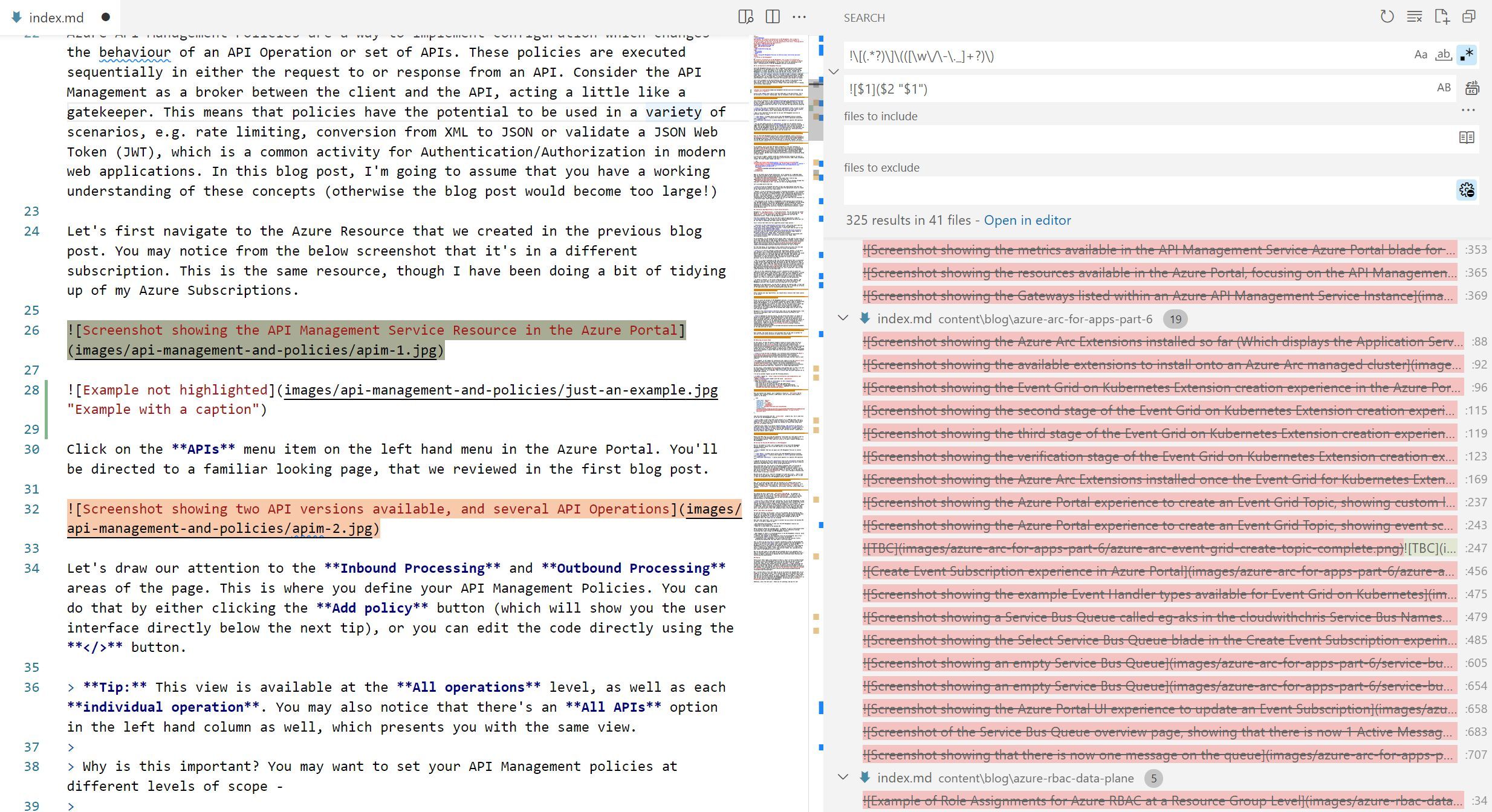Split the editor into two panes
Viewport: 1492px width, 812px height.
[x=773, y=17]
